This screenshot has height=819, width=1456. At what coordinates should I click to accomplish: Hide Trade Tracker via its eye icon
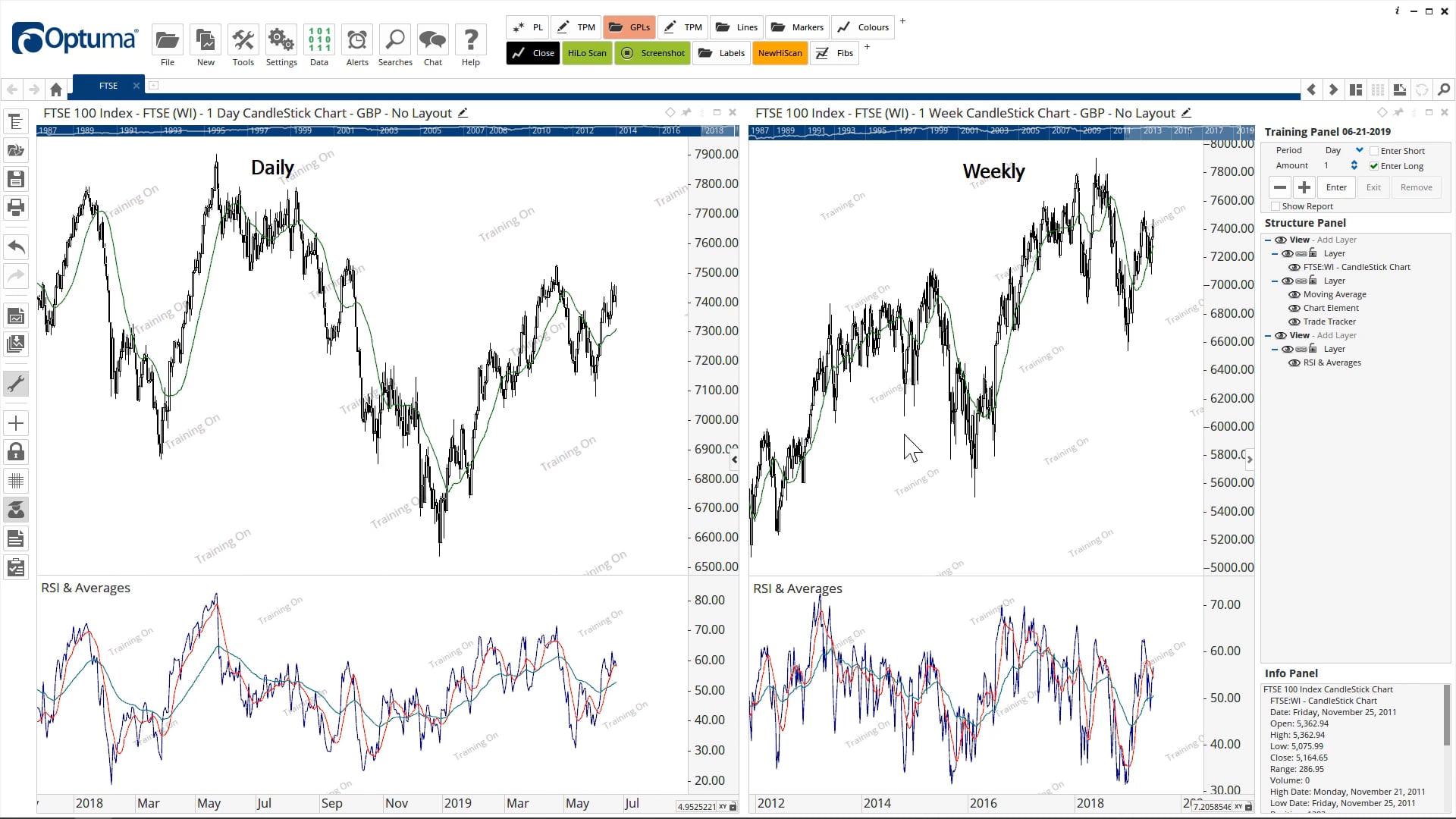click(x=1294, y=322)
